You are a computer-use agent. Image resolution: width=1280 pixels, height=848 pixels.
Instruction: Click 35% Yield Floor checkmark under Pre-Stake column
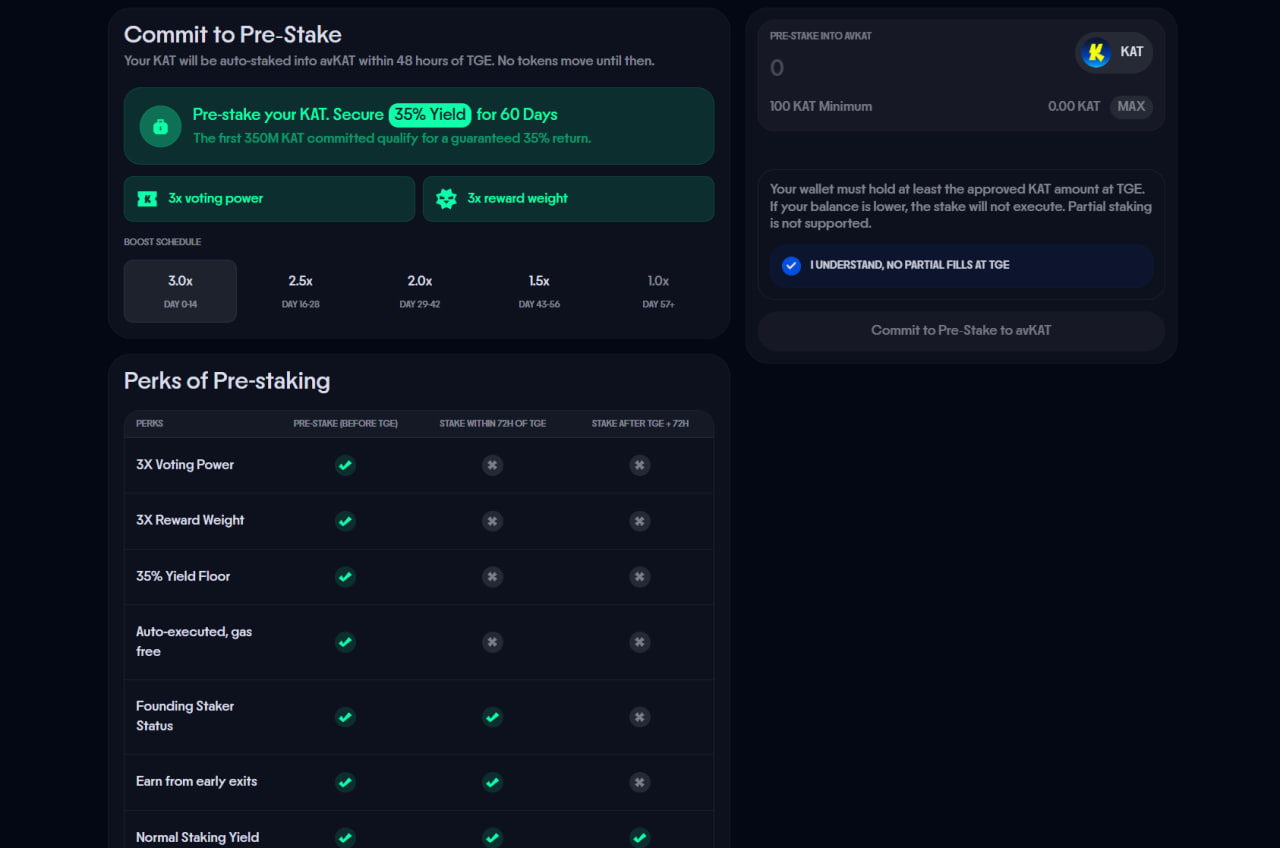345,577
